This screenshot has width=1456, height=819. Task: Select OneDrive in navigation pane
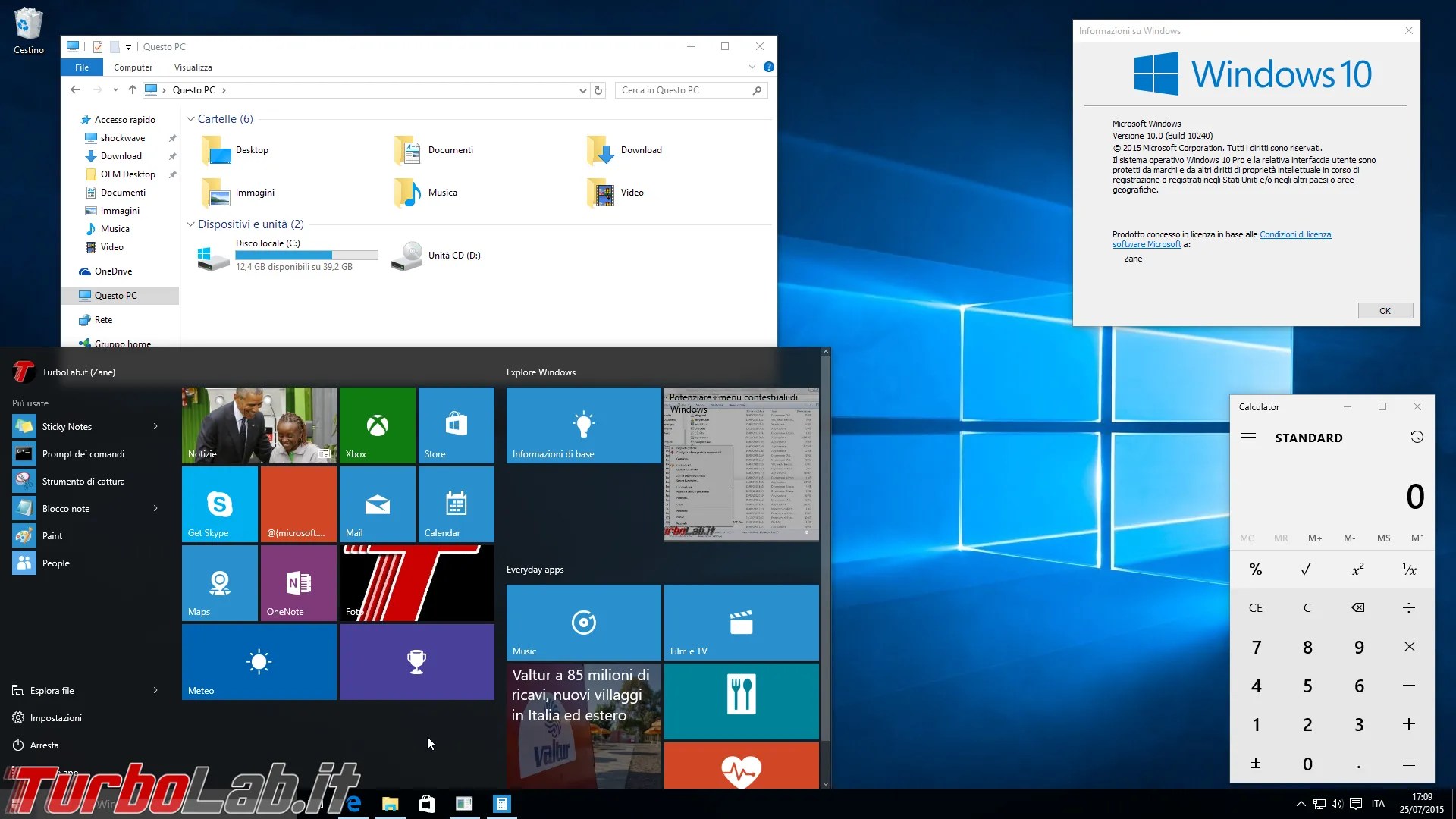(x=113, y=271)
